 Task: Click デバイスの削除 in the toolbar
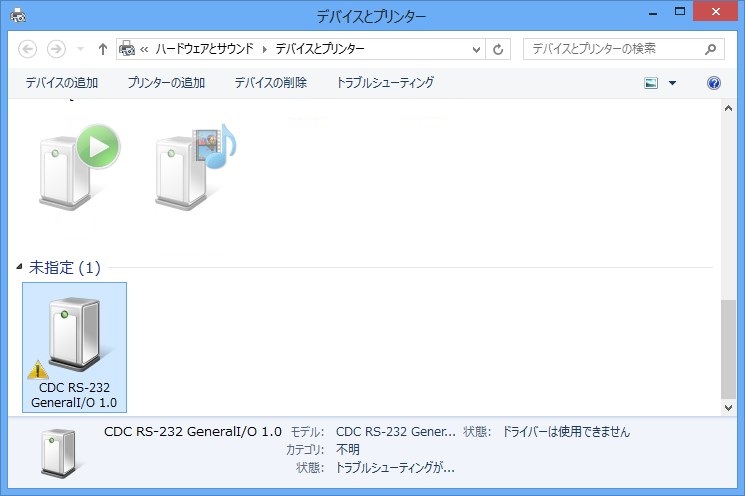(270, 83)
